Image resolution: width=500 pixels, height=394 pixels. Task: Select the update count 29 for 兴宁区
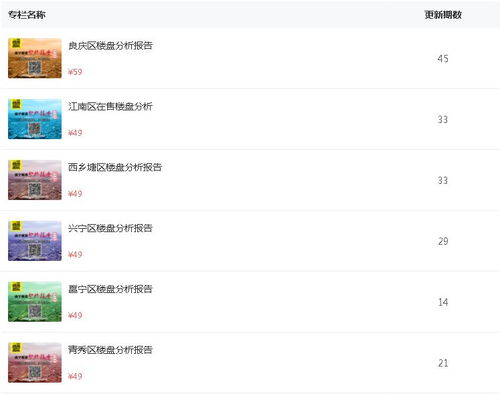click(x=443, y=241)
